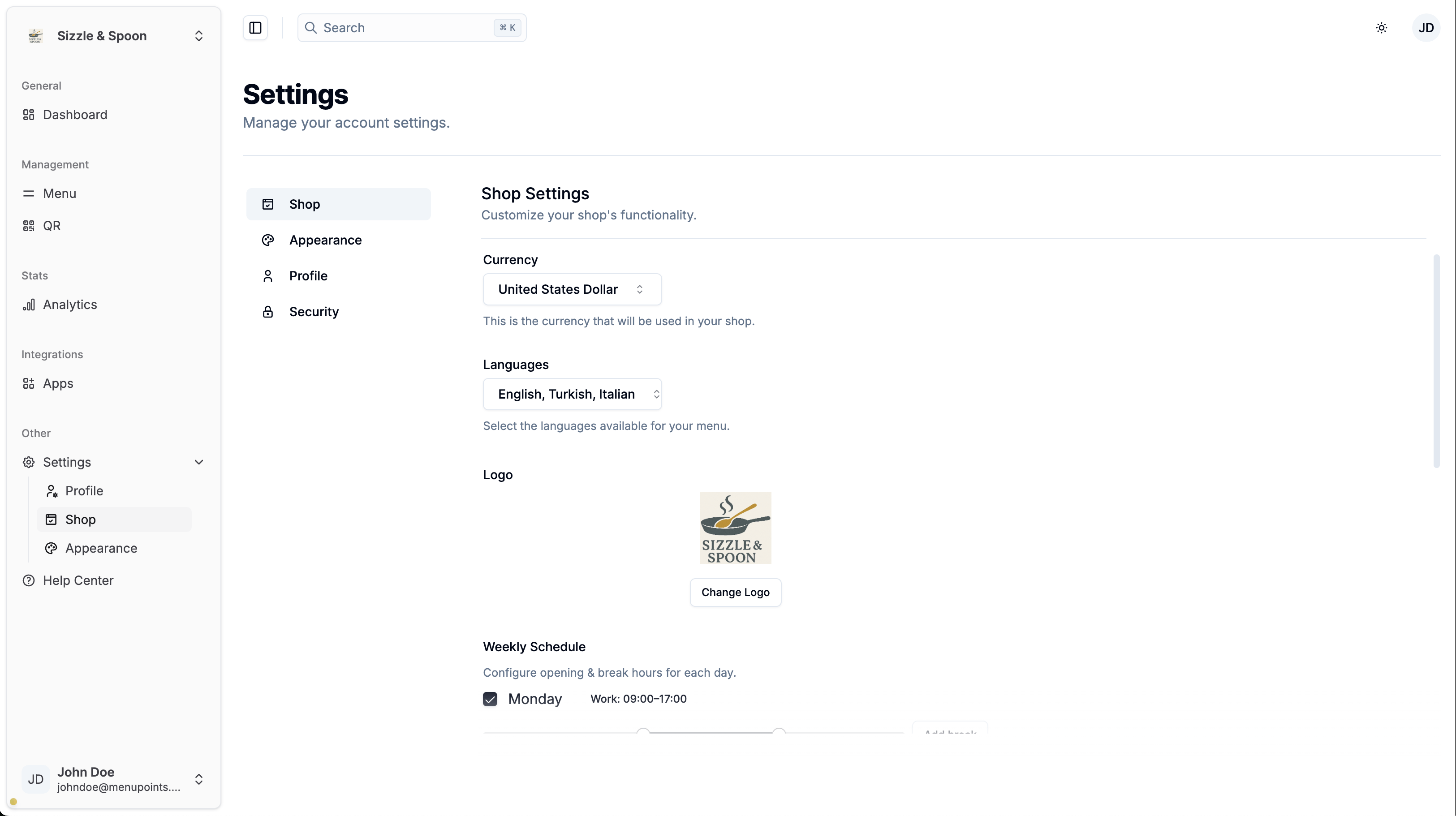
Task: Open Dashboard from the sidebar
Action: pyautogui.click(x=75, y=115)
